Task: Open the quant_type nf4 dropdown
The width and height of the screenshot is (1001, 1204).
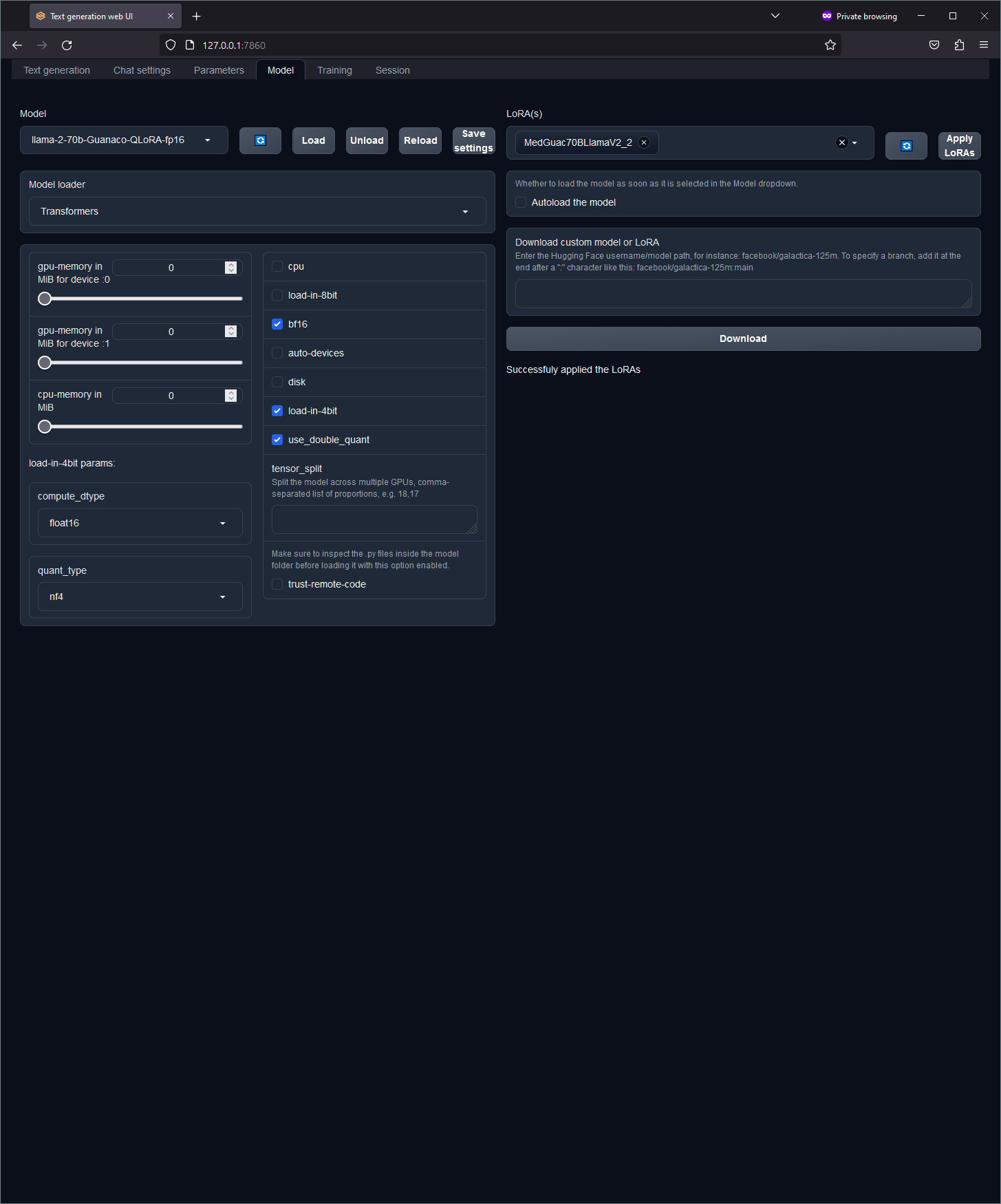Action: [140, 596]
